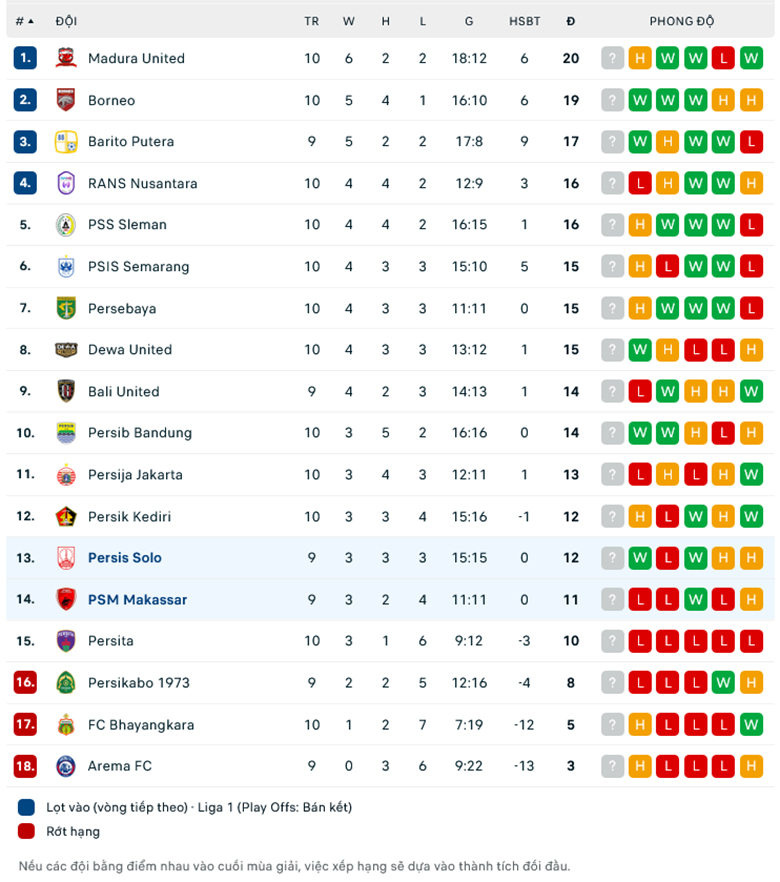The image size is (780, 882).
Task: Sort table by the # rank column
Action: (24, 21)
